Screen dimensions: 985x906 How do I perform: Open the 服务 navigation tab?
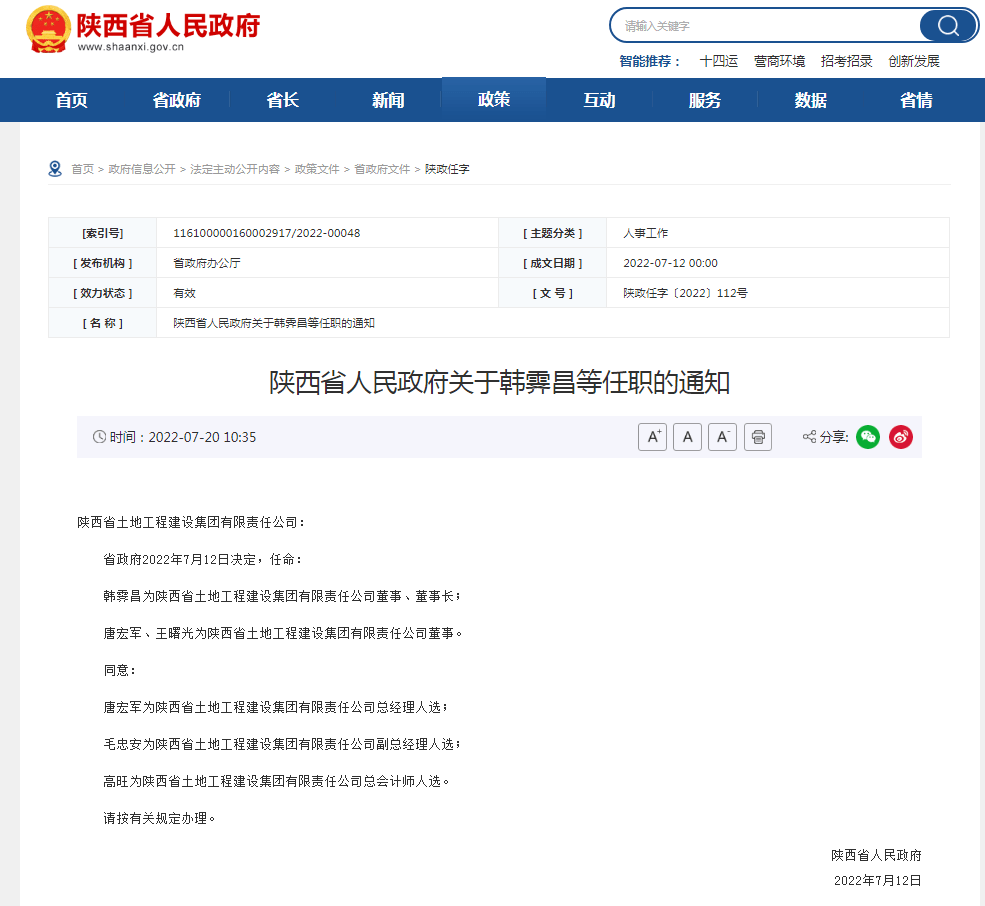click(705, 100)
